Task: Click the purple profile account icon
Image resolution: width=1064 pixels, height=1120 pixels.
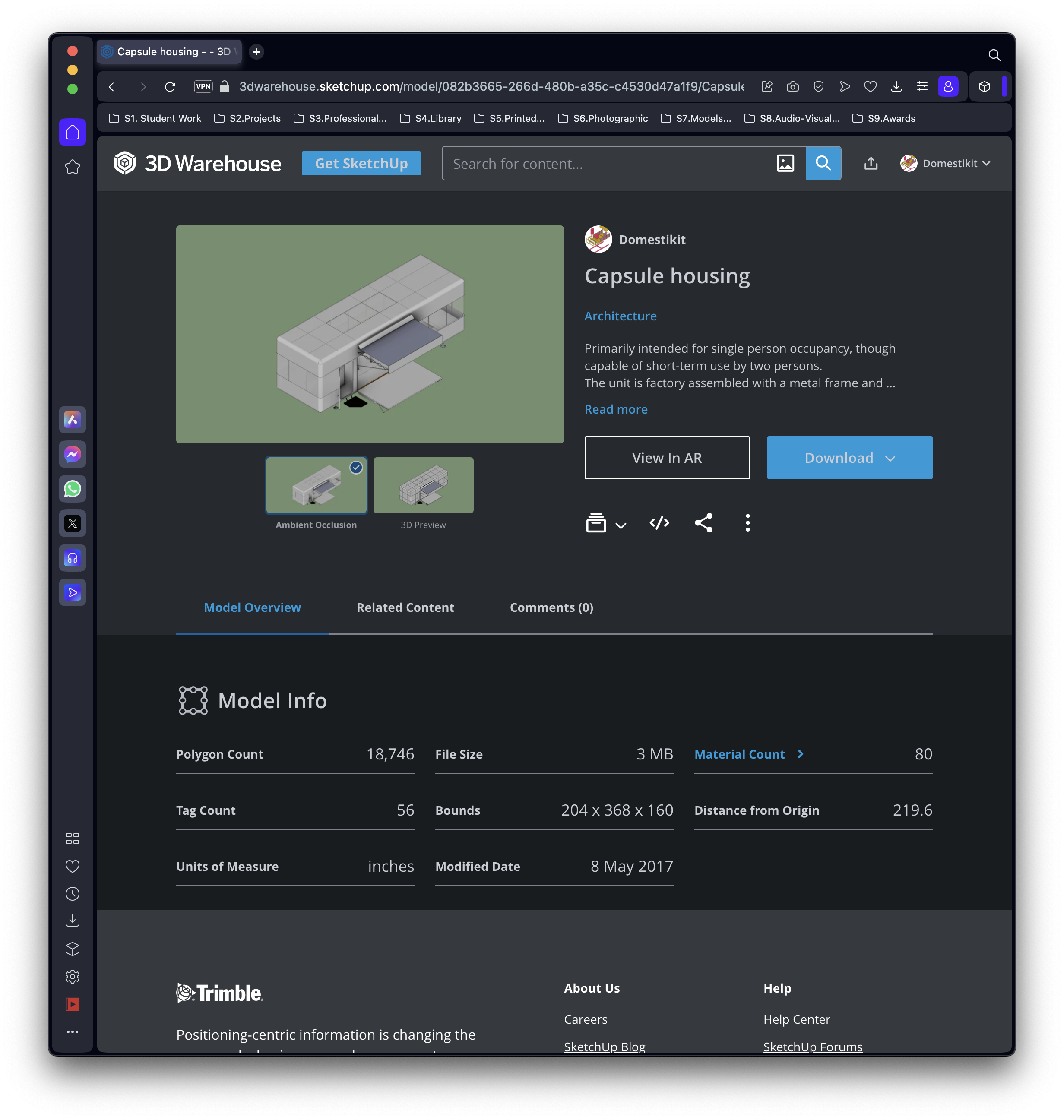Action: (948, 86)
